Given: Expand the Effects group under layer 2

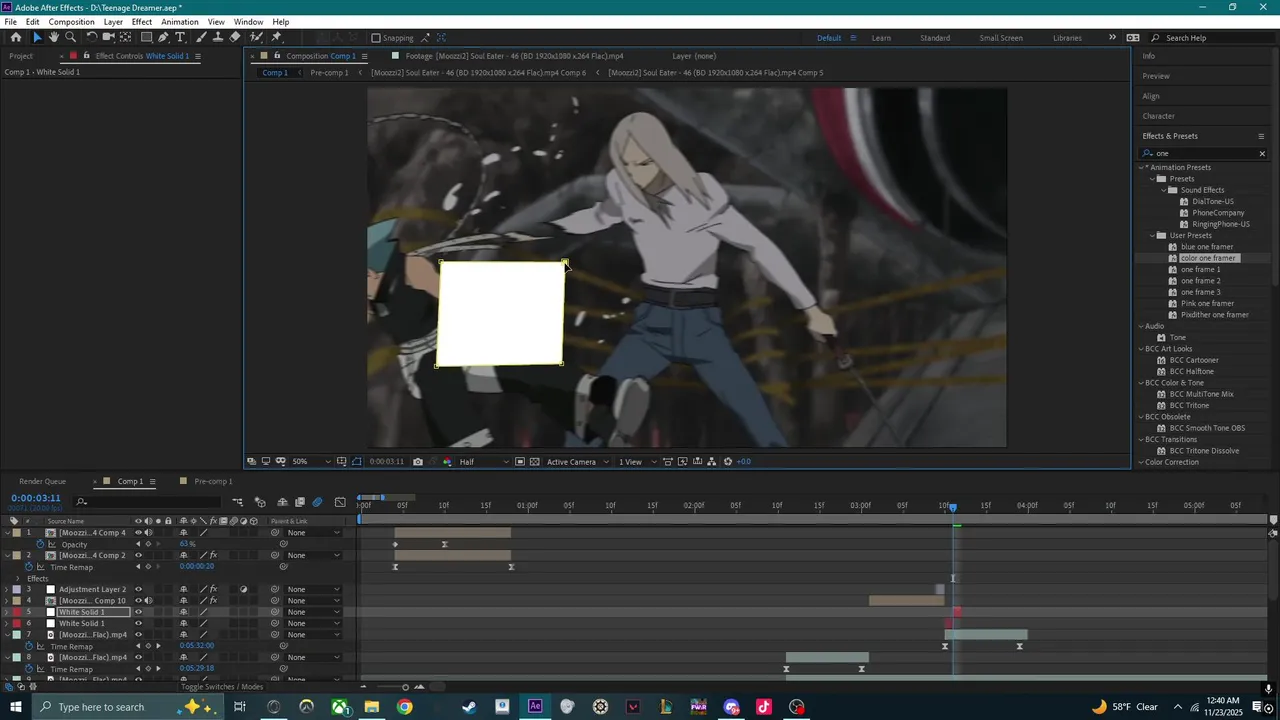Looking at the screenshot, I should 18,578.
